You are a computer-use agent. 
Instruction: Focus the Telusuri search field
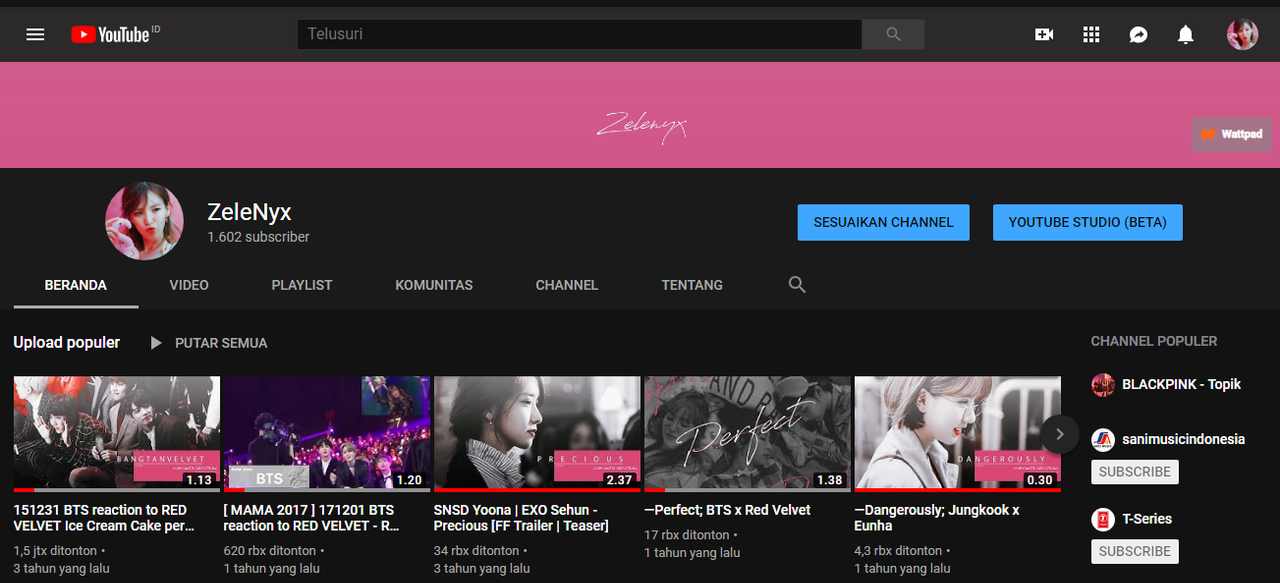580,34
